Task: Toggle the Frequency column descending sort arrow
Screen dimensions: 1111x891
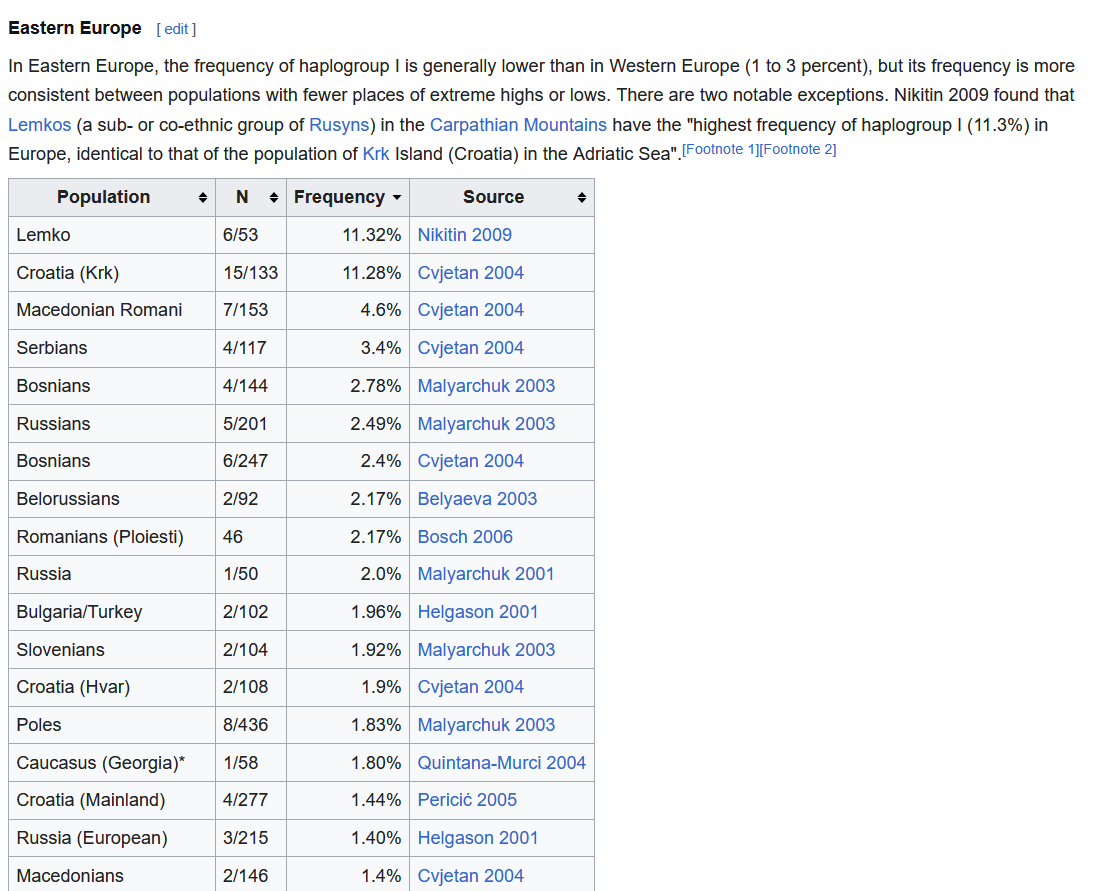Action: (397, 198)
